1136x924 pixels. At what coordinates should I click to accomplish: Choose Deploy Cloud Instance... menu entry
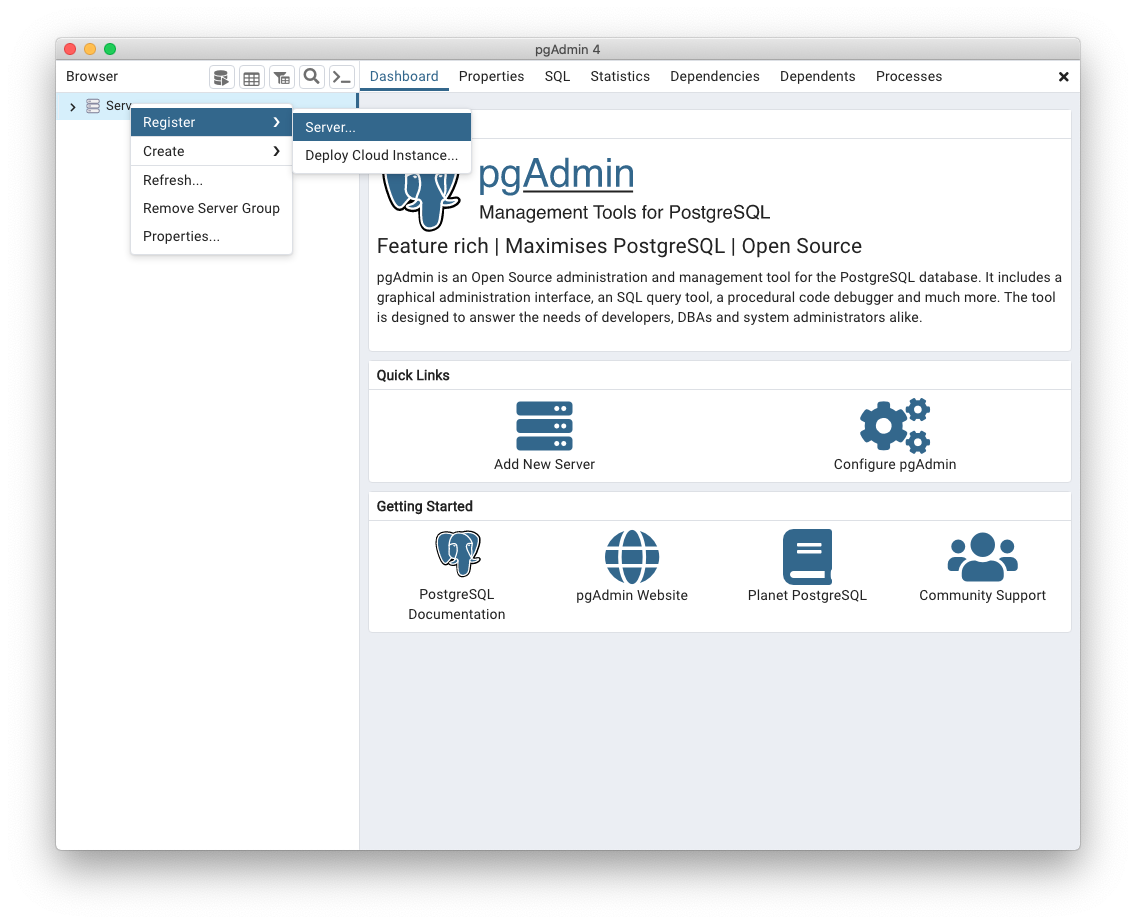point(381,155)
